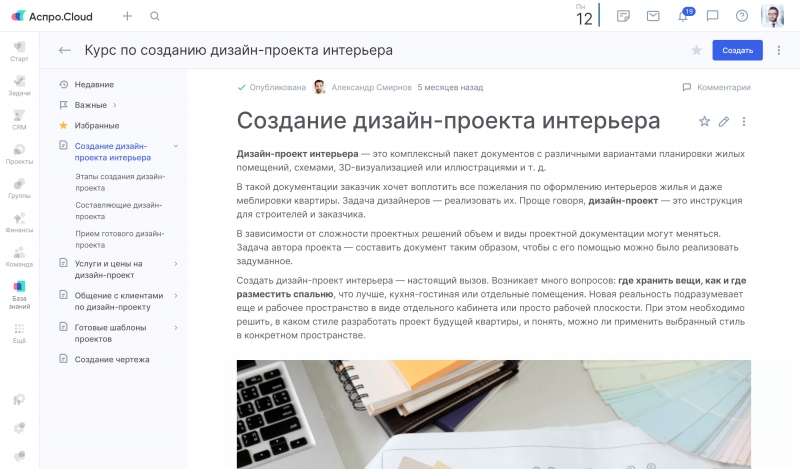The height and width of the screenshot is (469, 800).
Task: Click the '5 месяцев назад' timestamp
Action: (x=450, y=87)
